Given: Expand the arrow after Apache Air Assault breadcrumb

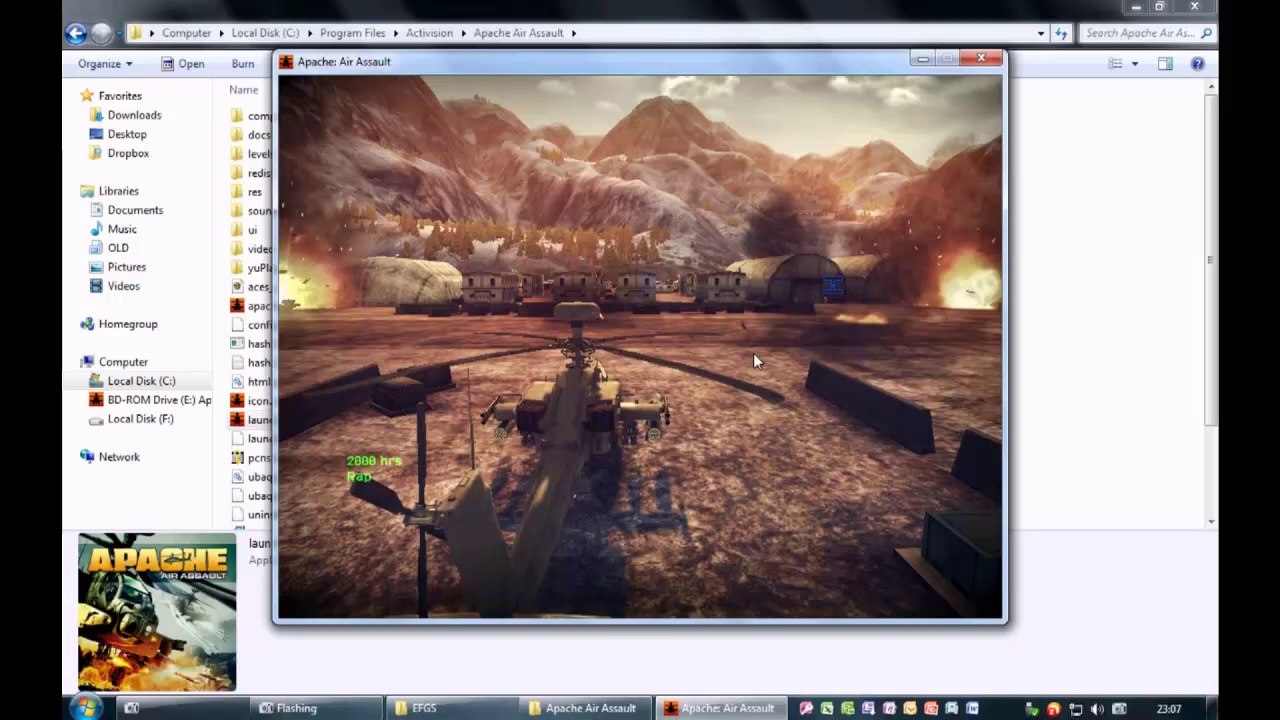Looking at the screenshot, I should 573,33.
